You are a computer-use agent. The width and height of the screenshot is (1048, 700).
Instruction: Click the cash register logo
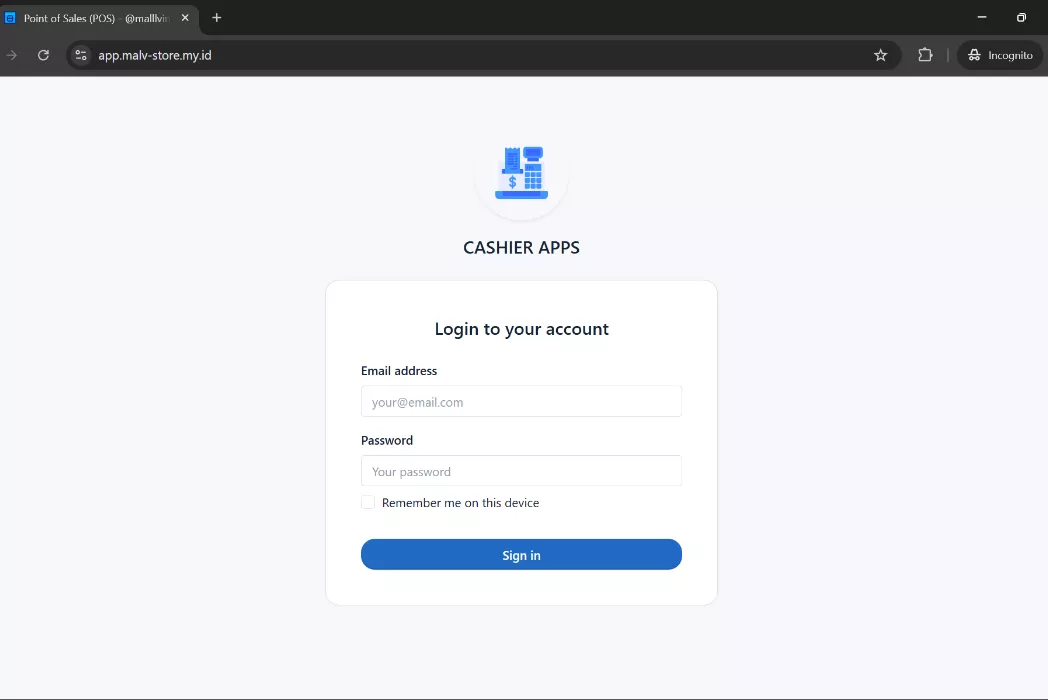point(521,173)
